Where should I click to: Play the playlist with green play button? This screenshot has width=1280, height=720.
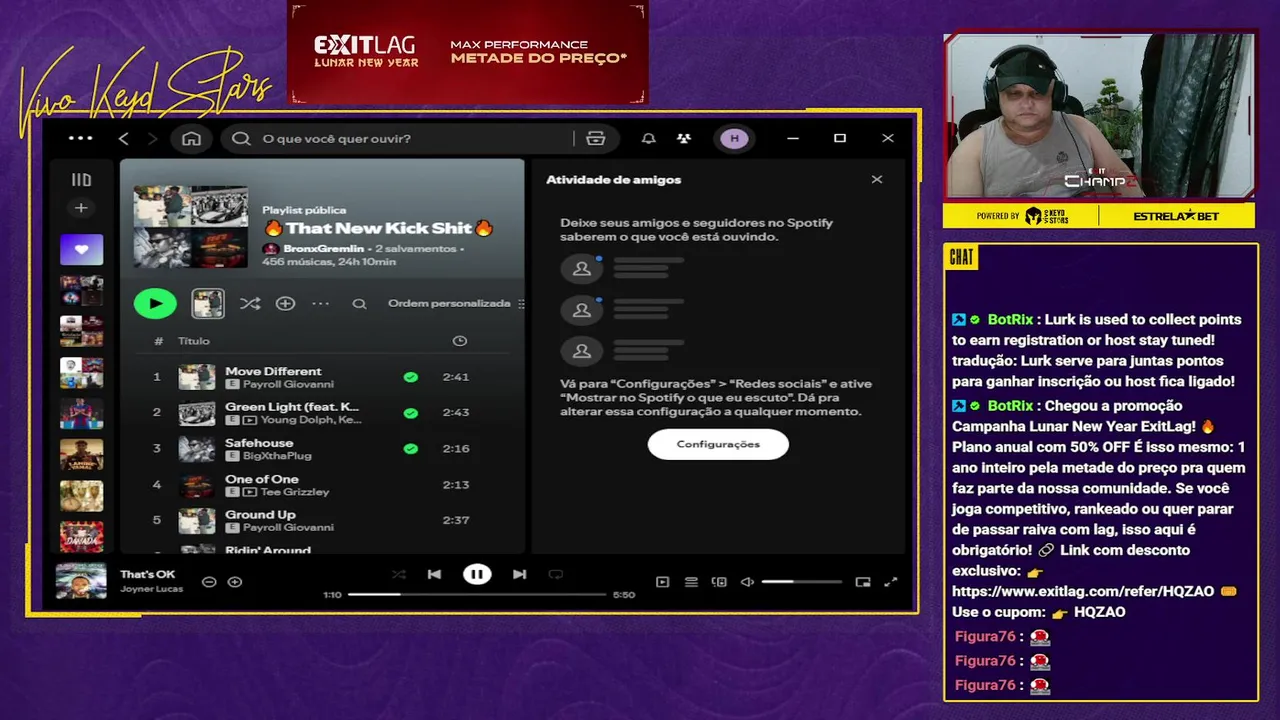click(x=155, y=303)
